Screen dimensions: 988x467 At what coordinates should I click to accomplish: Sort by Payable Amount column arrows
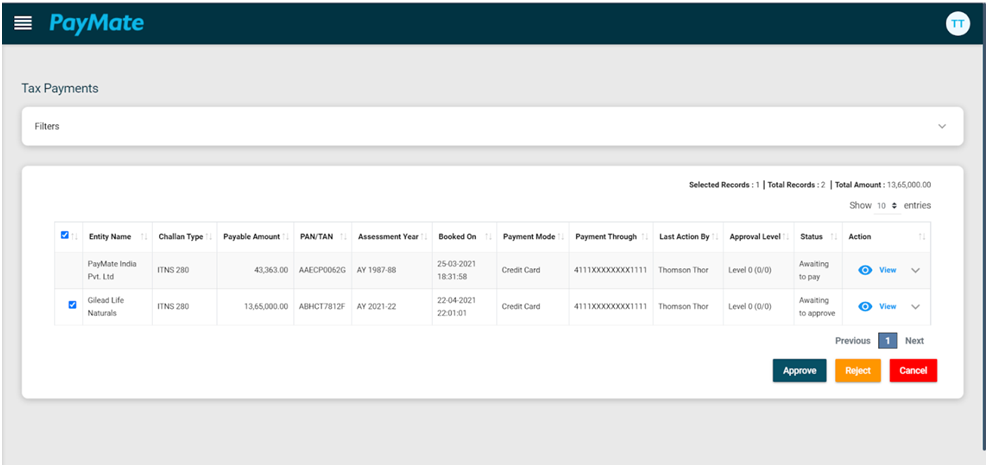coord(285,237)
